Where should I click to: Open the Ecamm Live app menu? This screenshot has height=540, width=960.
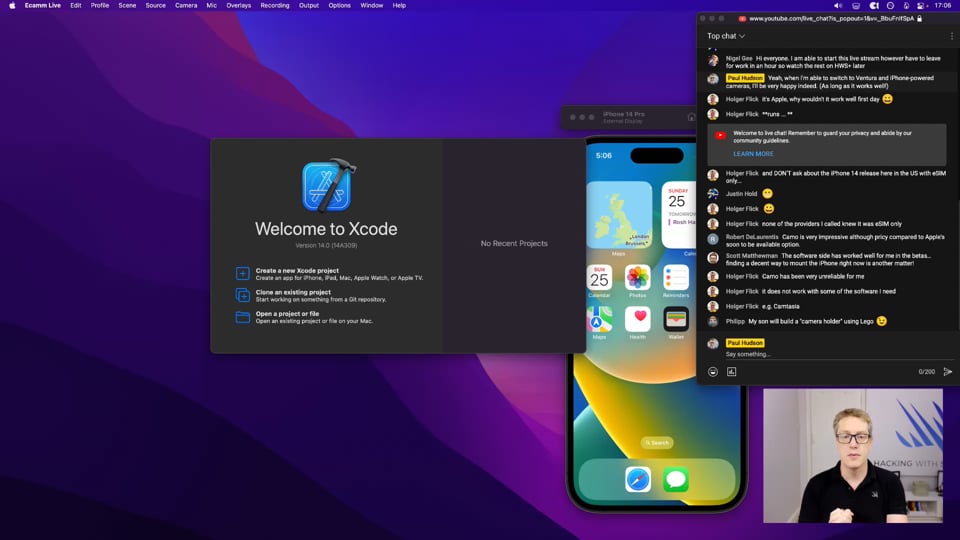(42, 6)
